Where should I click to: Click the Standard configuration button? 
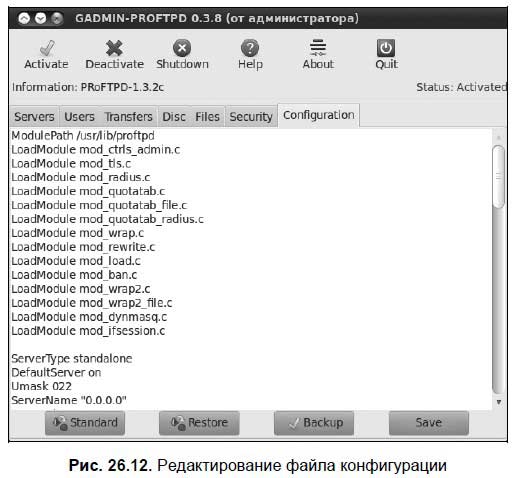[x=85, y=423]
